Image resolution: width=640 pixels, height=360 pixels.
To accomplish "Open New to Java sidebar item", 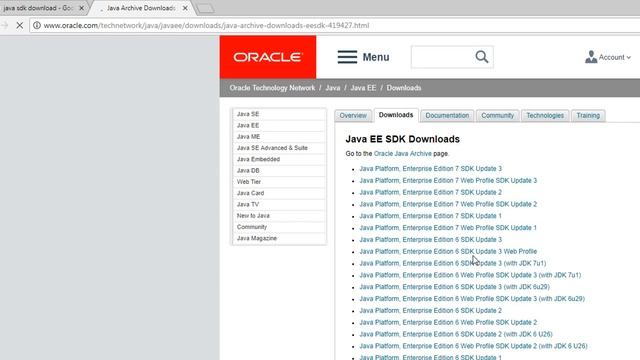I will click(279, 216).
